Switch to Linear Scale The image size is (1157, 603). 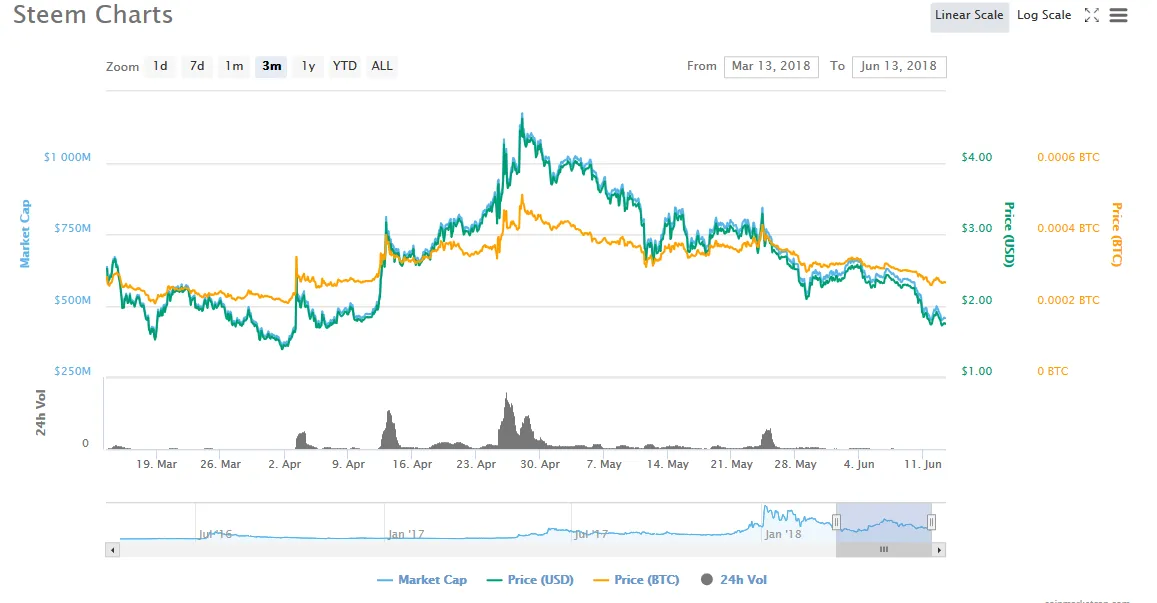pyautogui.click(x=969, y=15)
